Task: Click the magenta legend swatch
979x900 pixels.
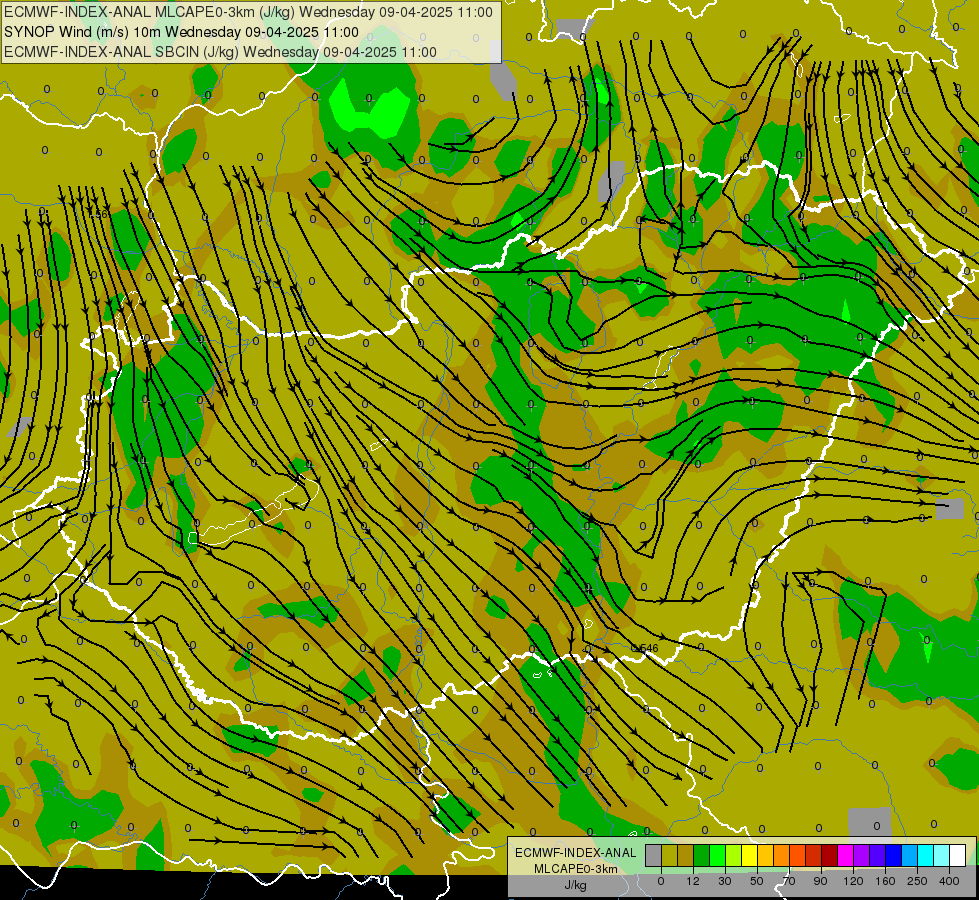Action: [x=845, y=856]
